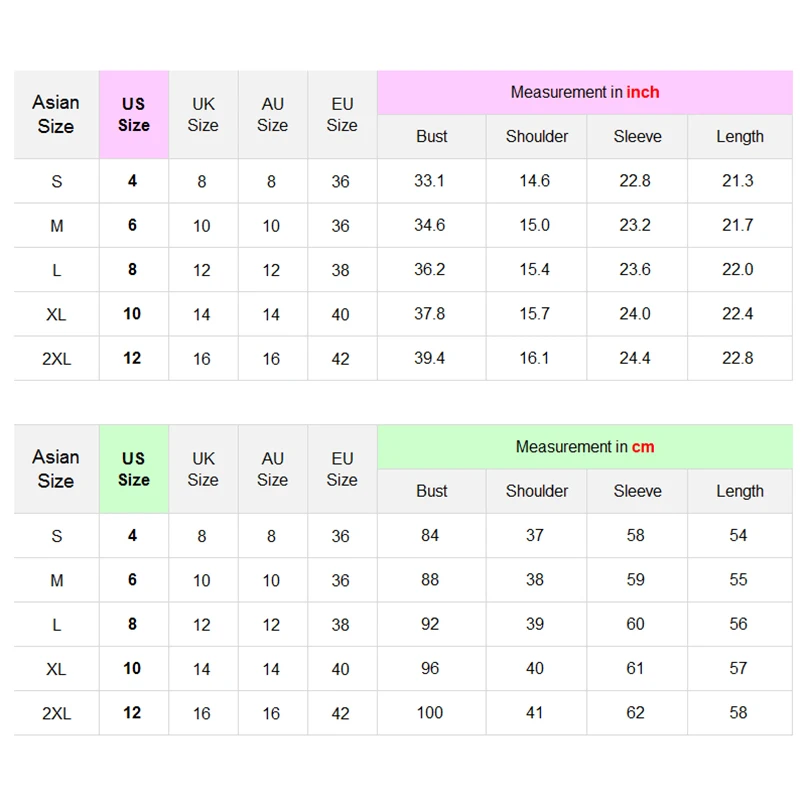Click the 33.1 Bust value

[x=430, y=181]
